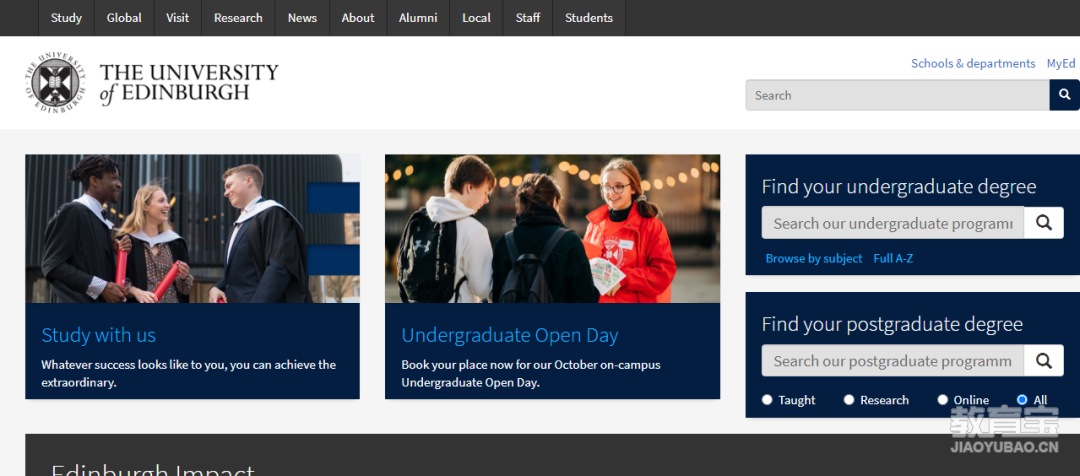Open the Full A-Z link
Image resolution: width=1080 pixels, height=476 pixels.
point(893,258)
